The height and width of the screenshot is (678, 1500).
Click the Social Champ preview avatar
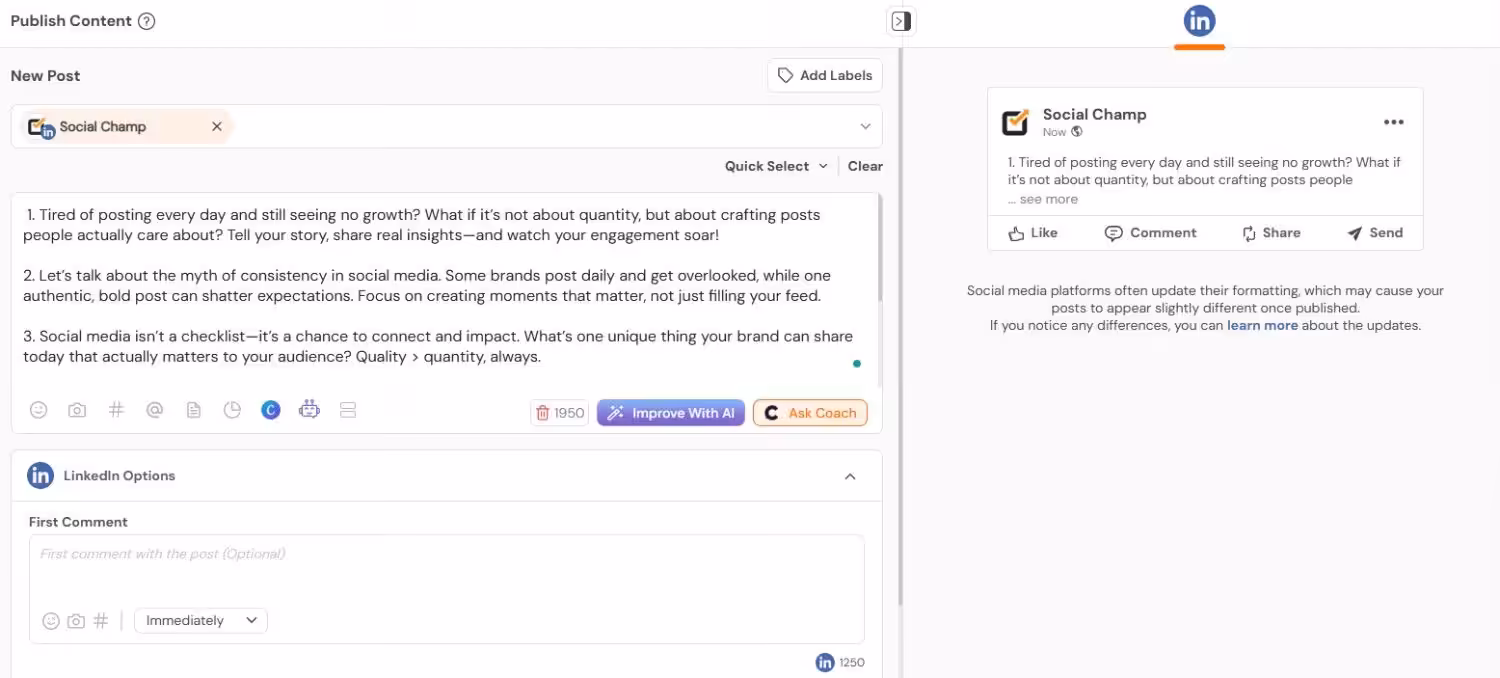point(1015,122)
